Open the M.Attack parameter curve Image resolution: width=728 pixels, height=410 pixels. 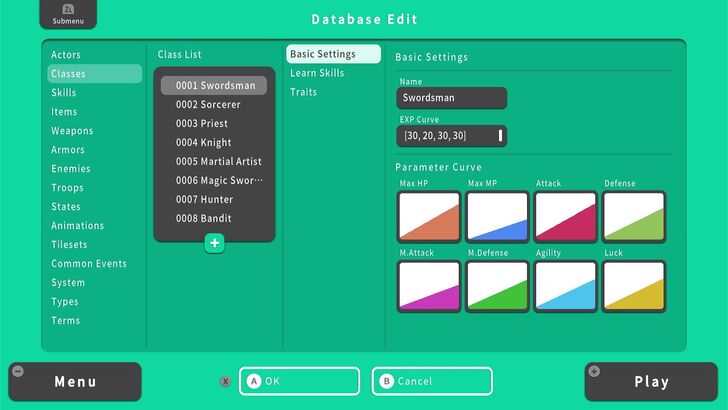(x=429, y=286)
